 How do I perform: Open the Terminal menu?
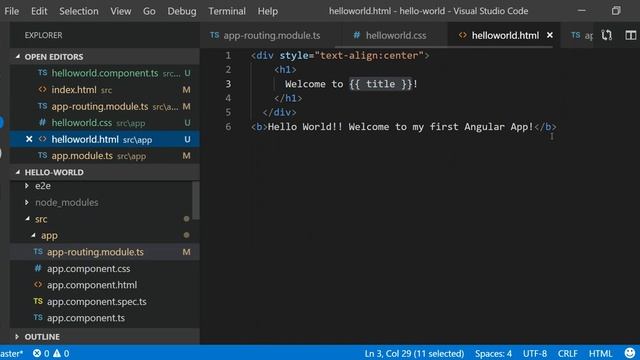(x=227, y=11)
